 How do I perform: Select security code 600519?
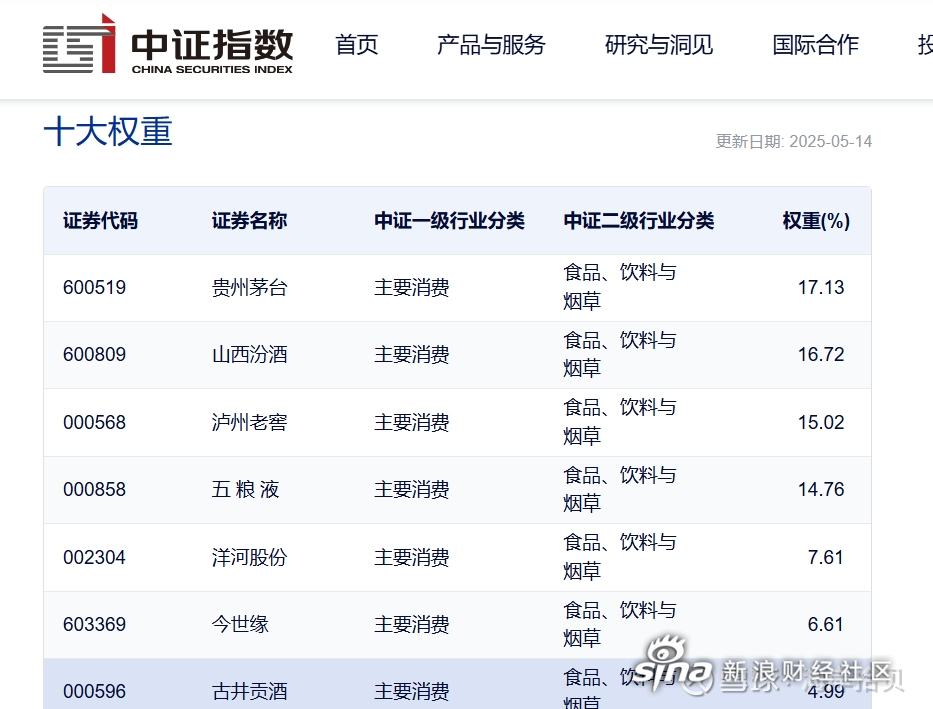coord(95,288)
